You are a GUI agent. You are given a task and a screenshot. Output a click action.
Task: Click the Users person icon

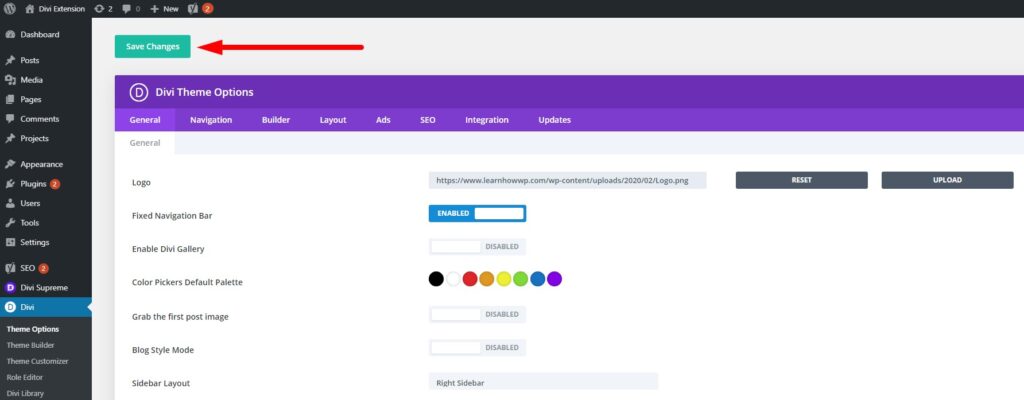click(x=10, y=203)
